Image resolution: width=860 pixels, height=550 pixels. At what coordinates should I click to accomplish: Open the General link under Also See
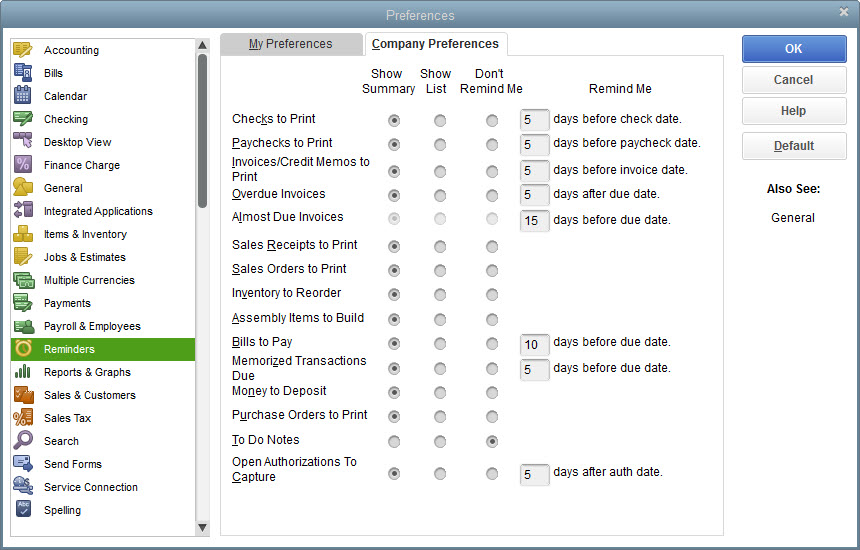pos(793,218)
